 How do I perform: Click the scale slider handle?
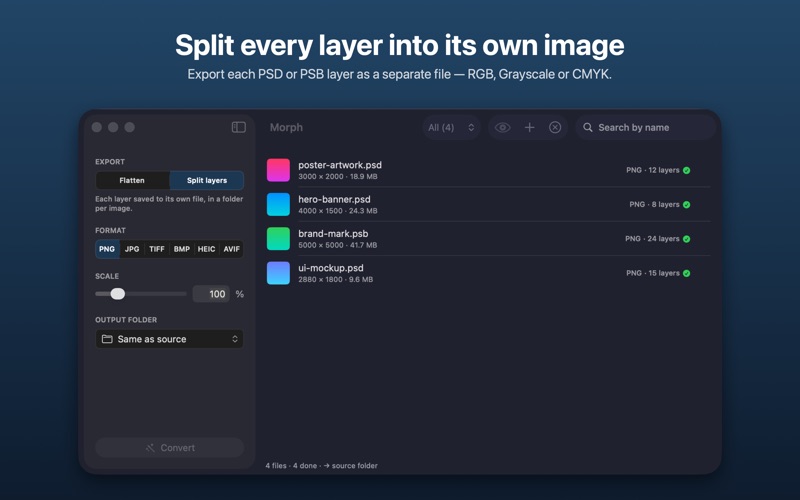[118, 294]
